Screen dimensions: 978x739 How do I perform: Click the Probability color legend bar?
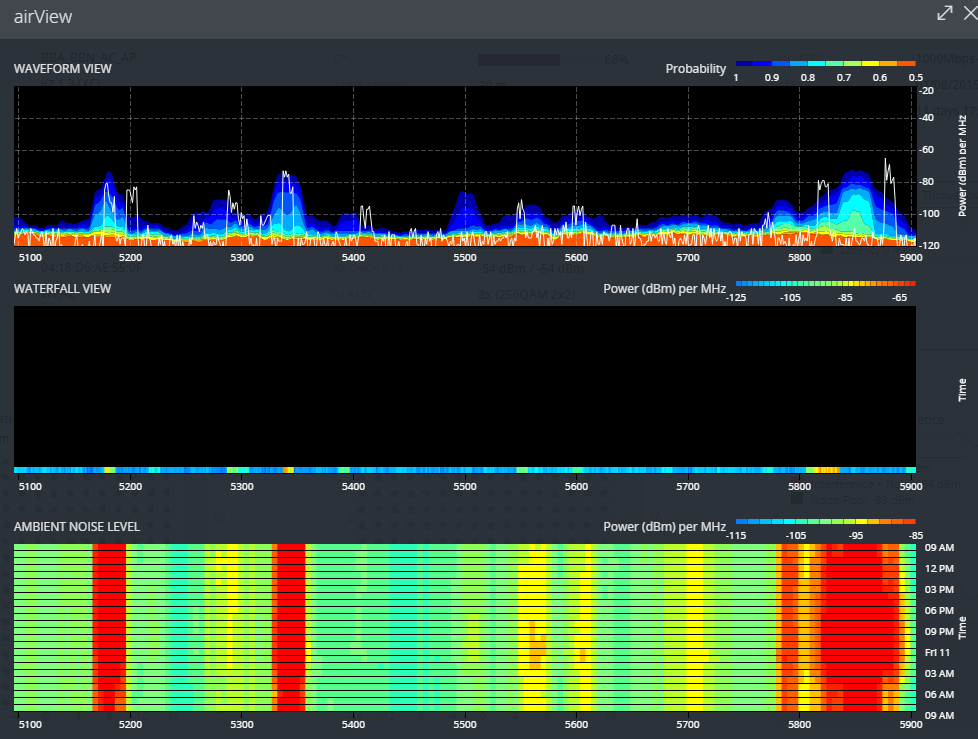[825, 63]
